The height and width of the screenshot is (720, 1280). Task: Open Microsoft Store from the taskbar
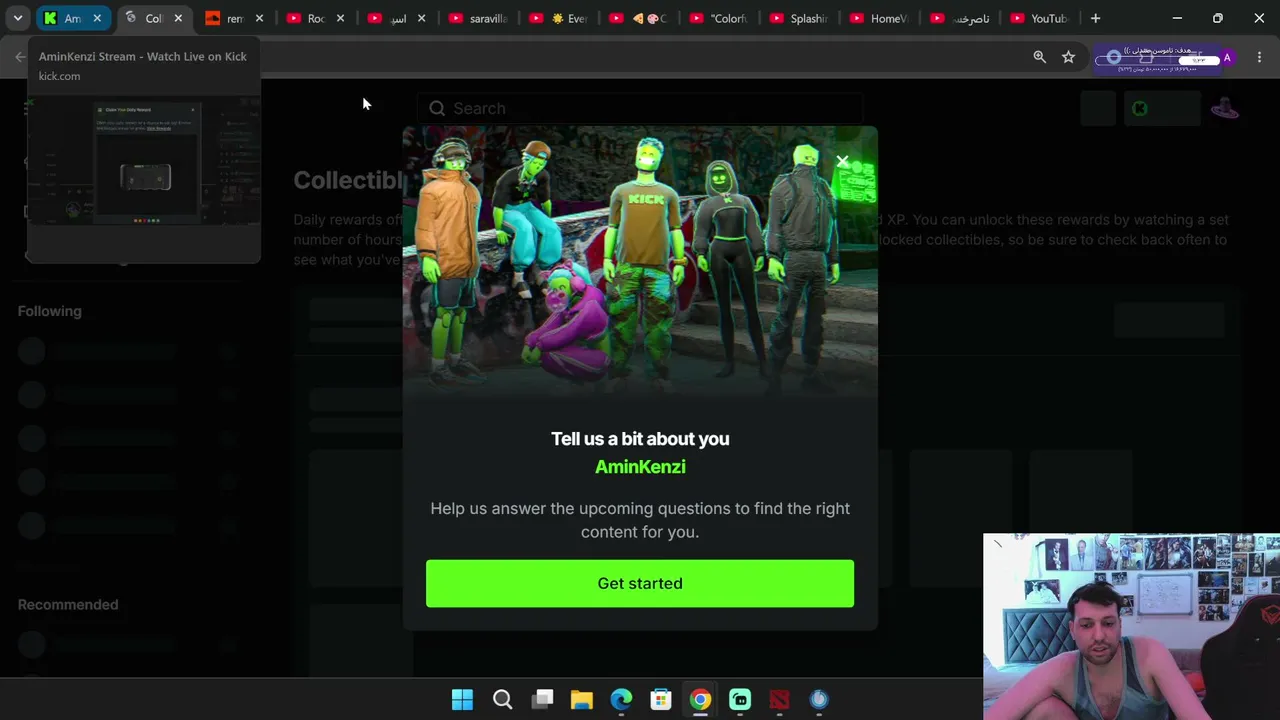pos(660,700)
